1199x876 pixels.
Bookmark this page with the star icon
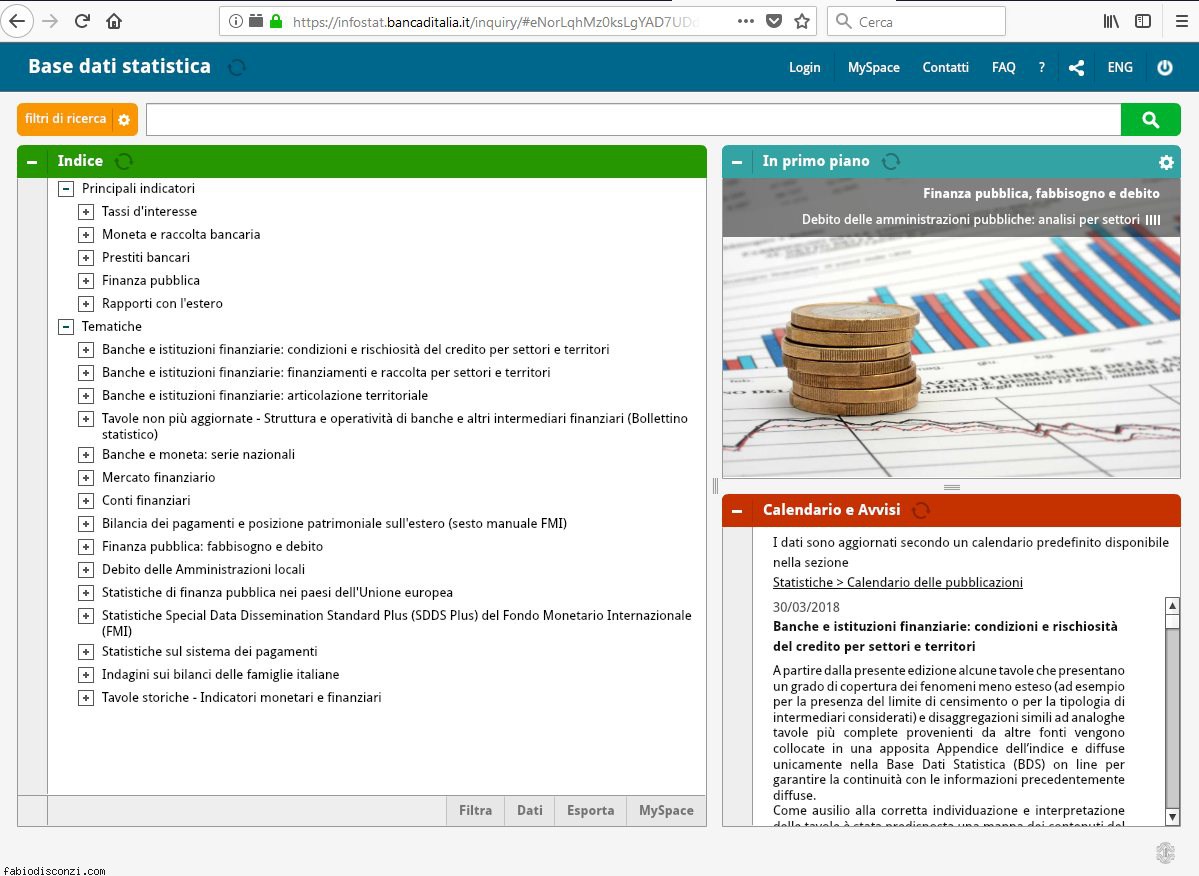coord(801,21)
